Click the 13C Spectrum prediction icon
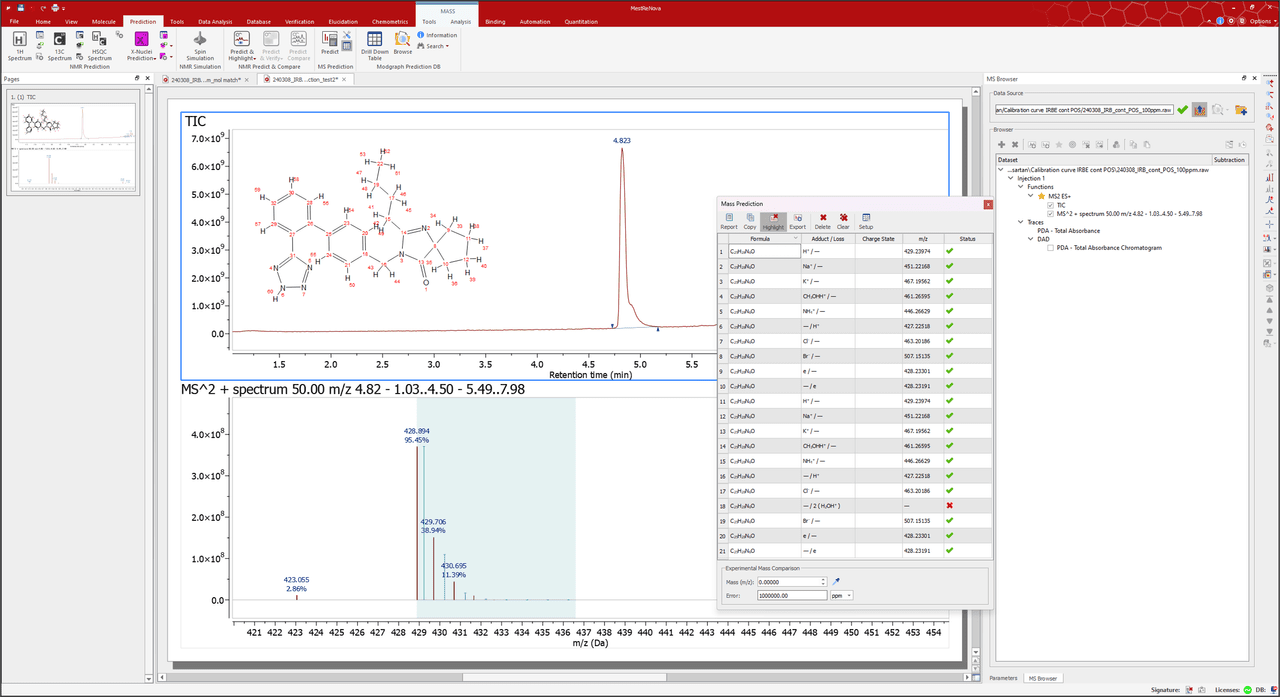Screen dimensions: 1280x697 click(x=60, y=46)
